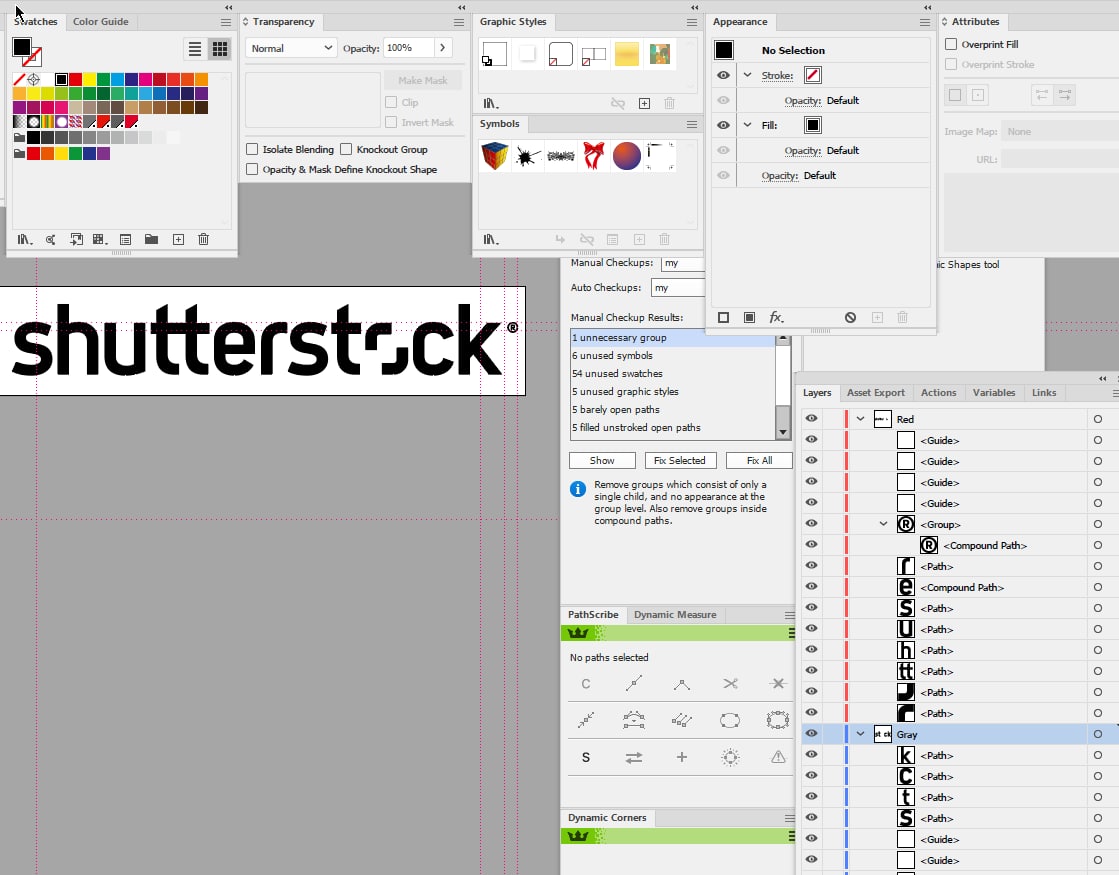Click the blue info icon in checkup panel

(x=578, y=490)
